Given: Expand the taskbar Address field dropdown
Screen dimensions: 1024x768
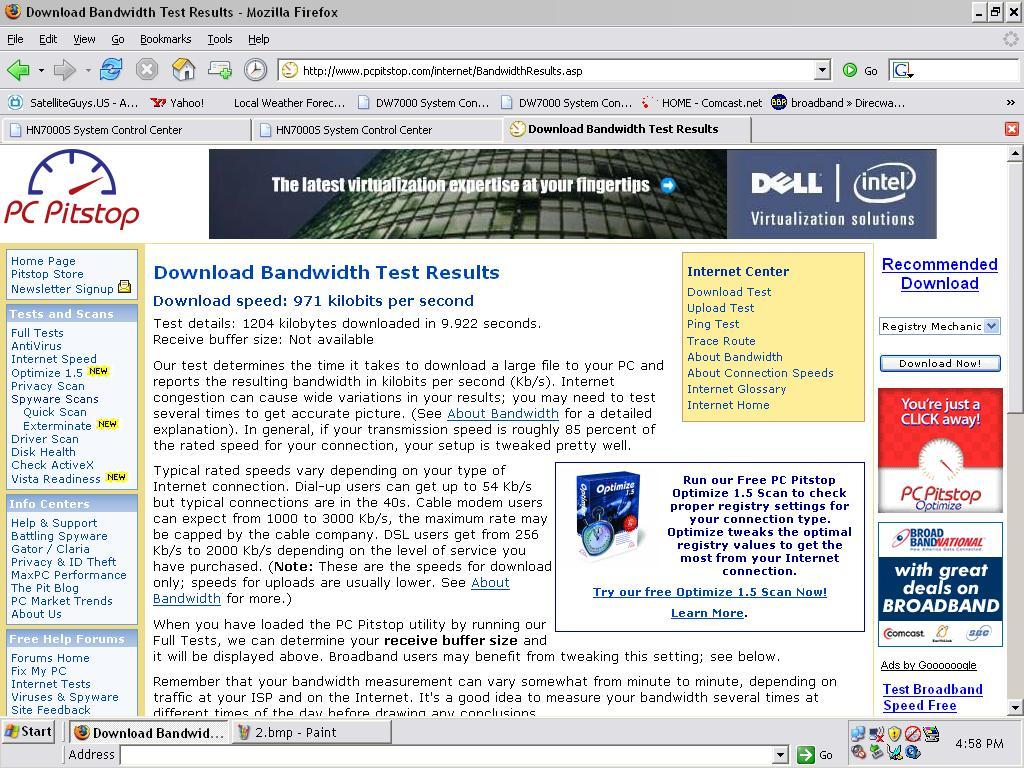Looking at the screenshot, I should pos(780,755).
